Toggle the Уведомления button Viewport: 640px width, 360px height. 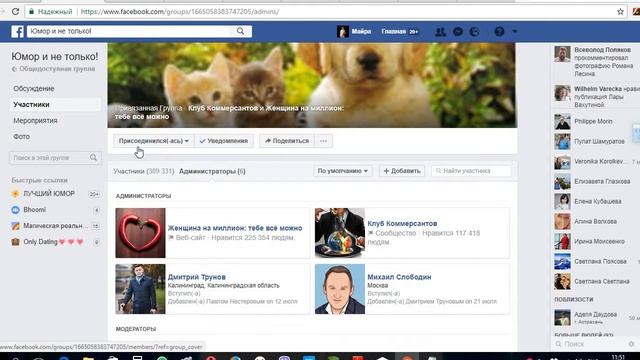pyautogui.click(x=224, y=141)
